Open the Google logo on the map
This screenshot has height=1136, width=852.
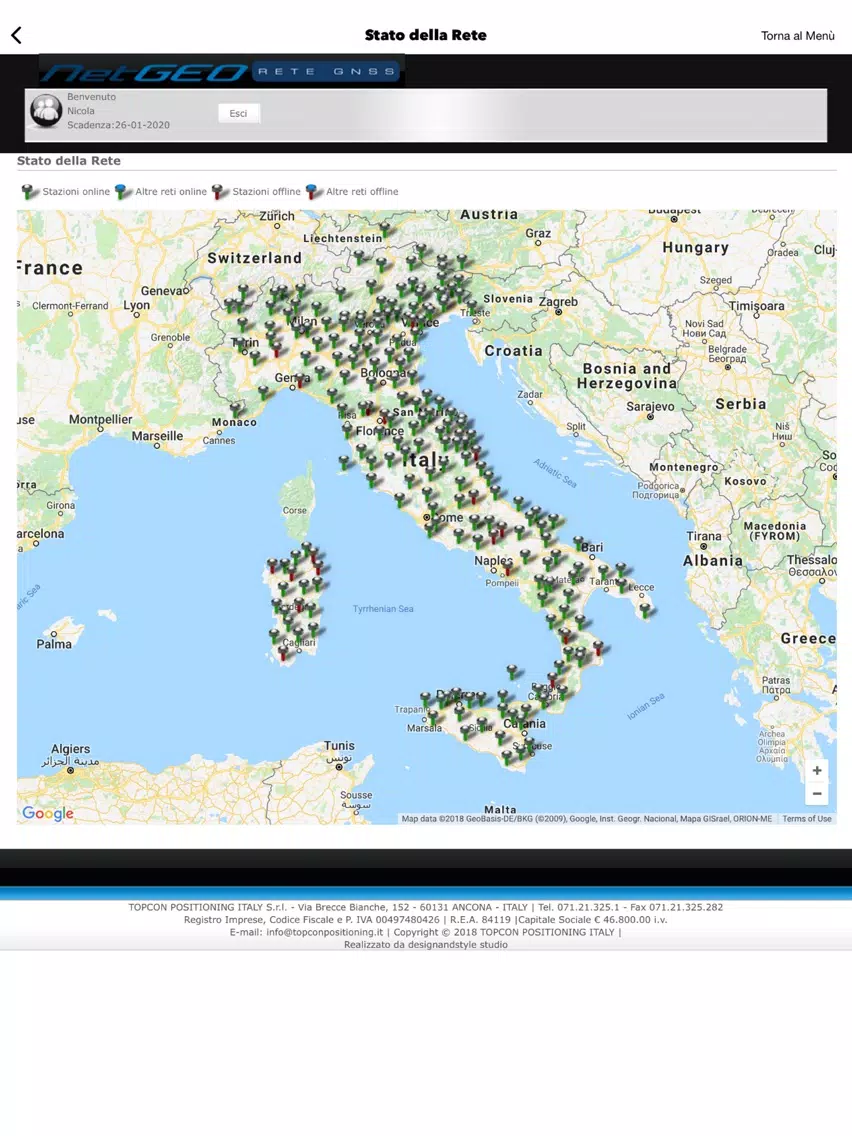click(x=48, y=813)
